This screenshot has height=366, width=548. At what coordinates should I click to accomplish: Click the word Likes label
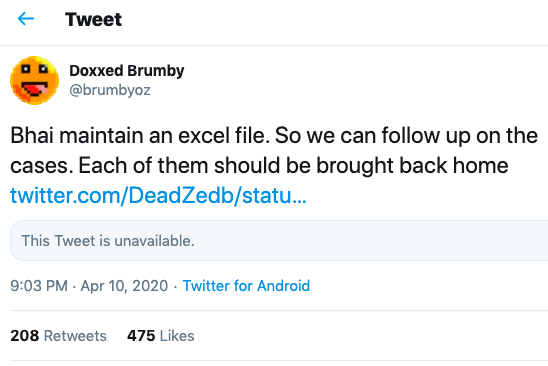click(177, 336)
